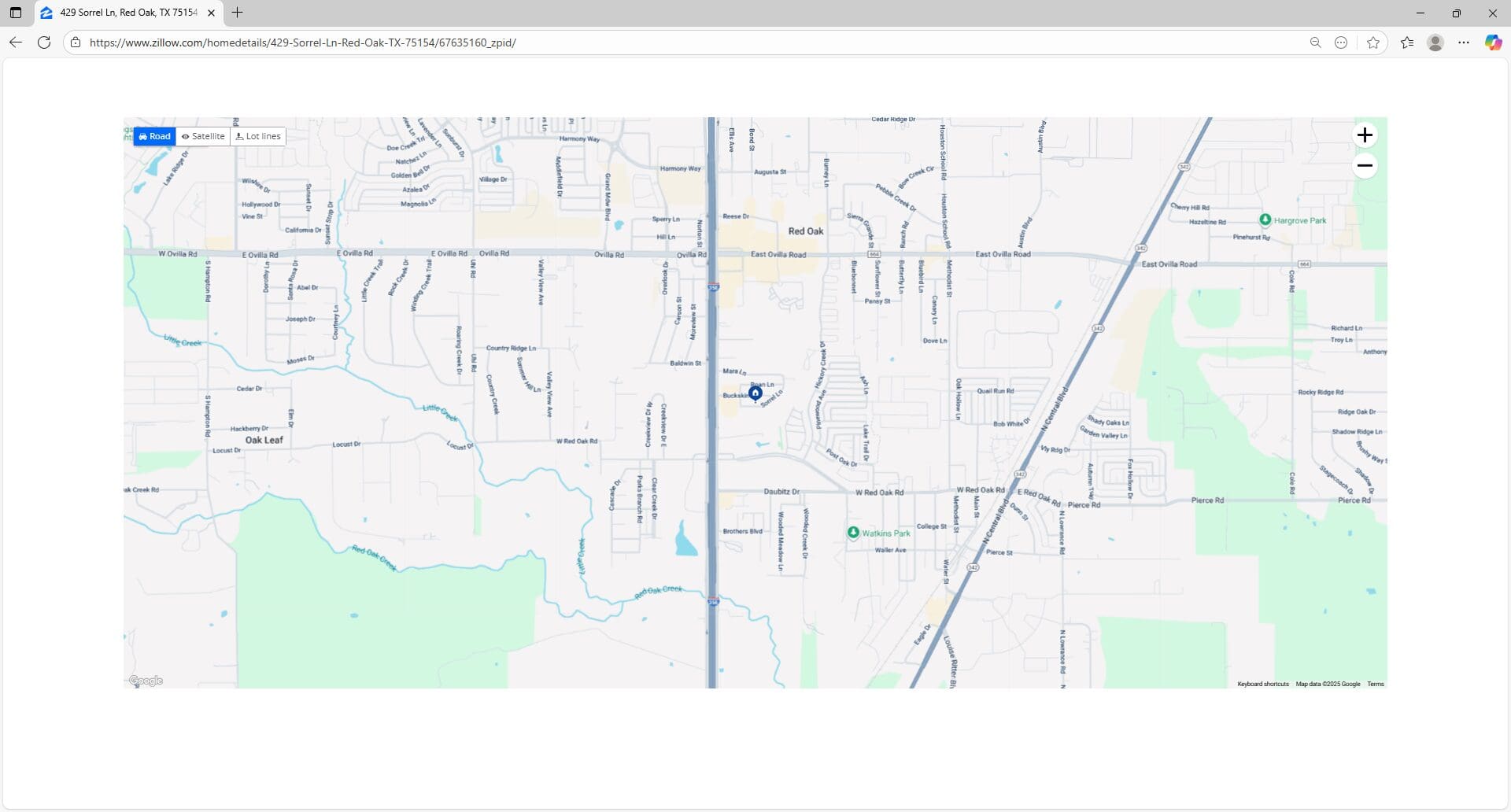Click the home property pin on map
This screenshot has width=1511, height=812.
click(755, 393)
